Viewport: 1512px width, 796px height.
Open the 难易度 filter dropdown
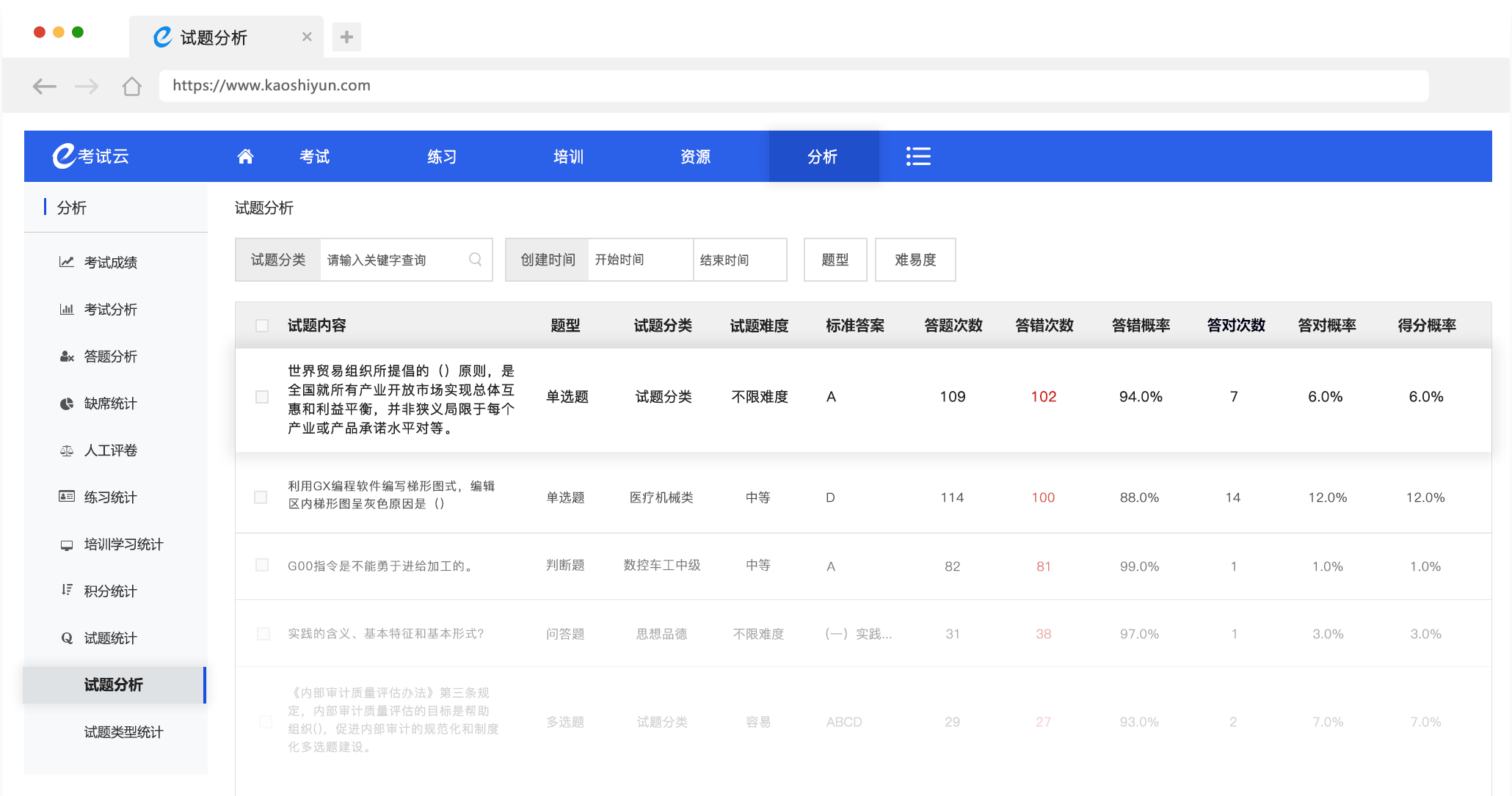[915, 260]
